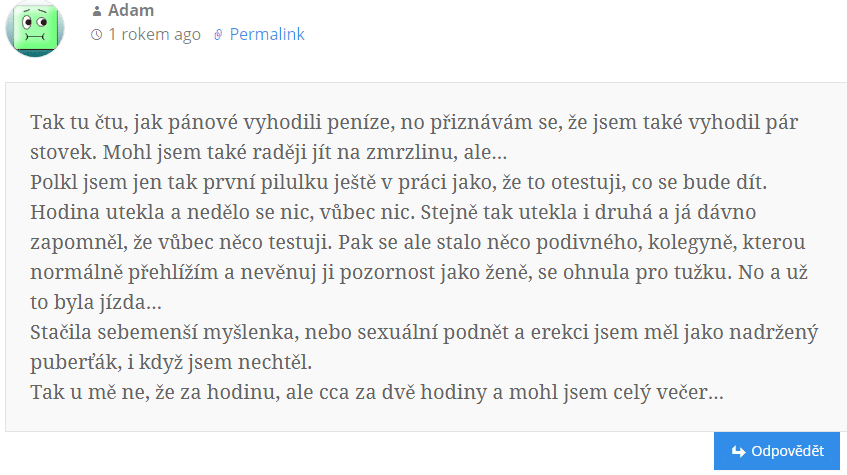The width and height of the screenshot is (847, 475).
Task: Click the commenter name Adam
Action: 131,10
